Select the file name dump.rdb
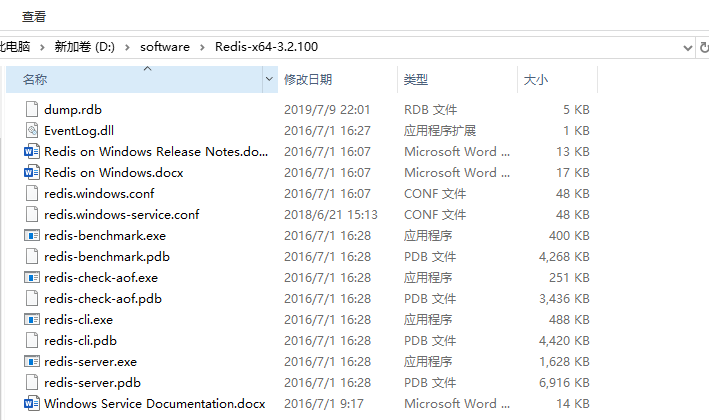Image resolution: width=709 pixels, height=420 pixels. [x=73, y=110]
